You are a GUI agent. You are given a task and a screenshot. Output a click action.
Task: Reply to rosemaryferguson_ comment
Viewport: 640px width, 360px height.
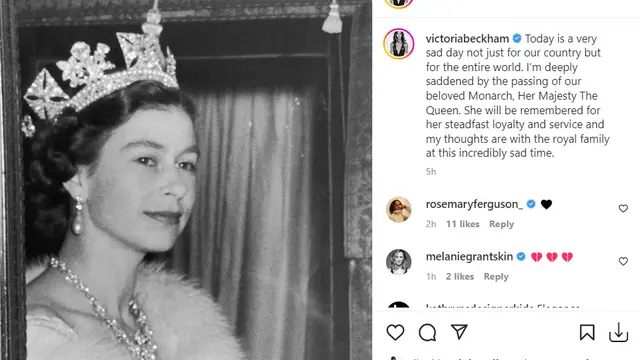(x=501, y=224)
